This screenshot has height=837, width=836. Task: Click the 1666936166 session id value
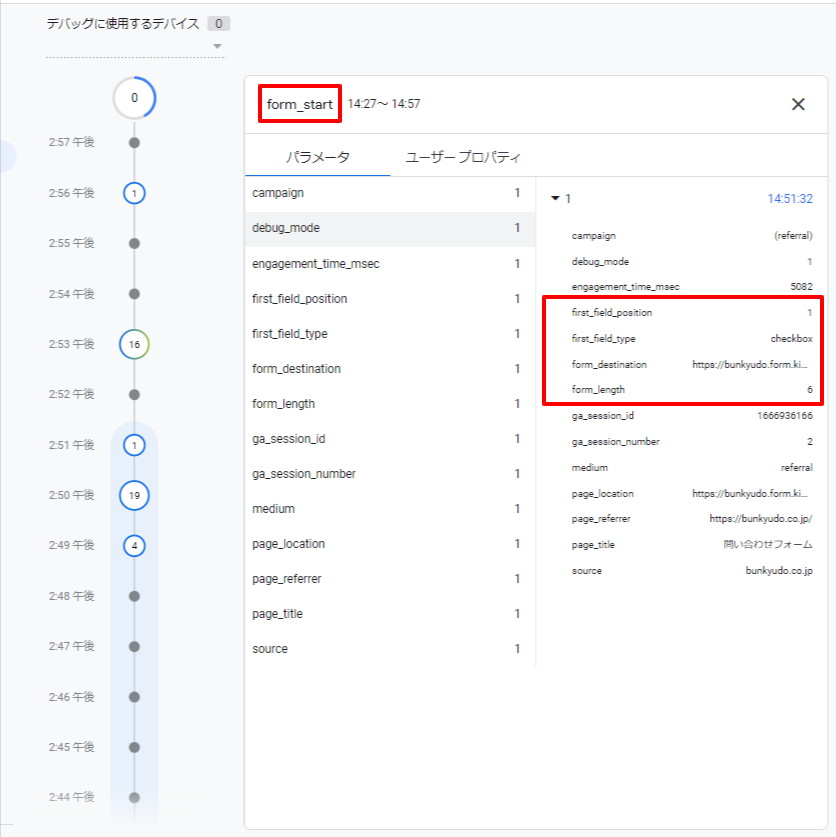click(785, 416)
